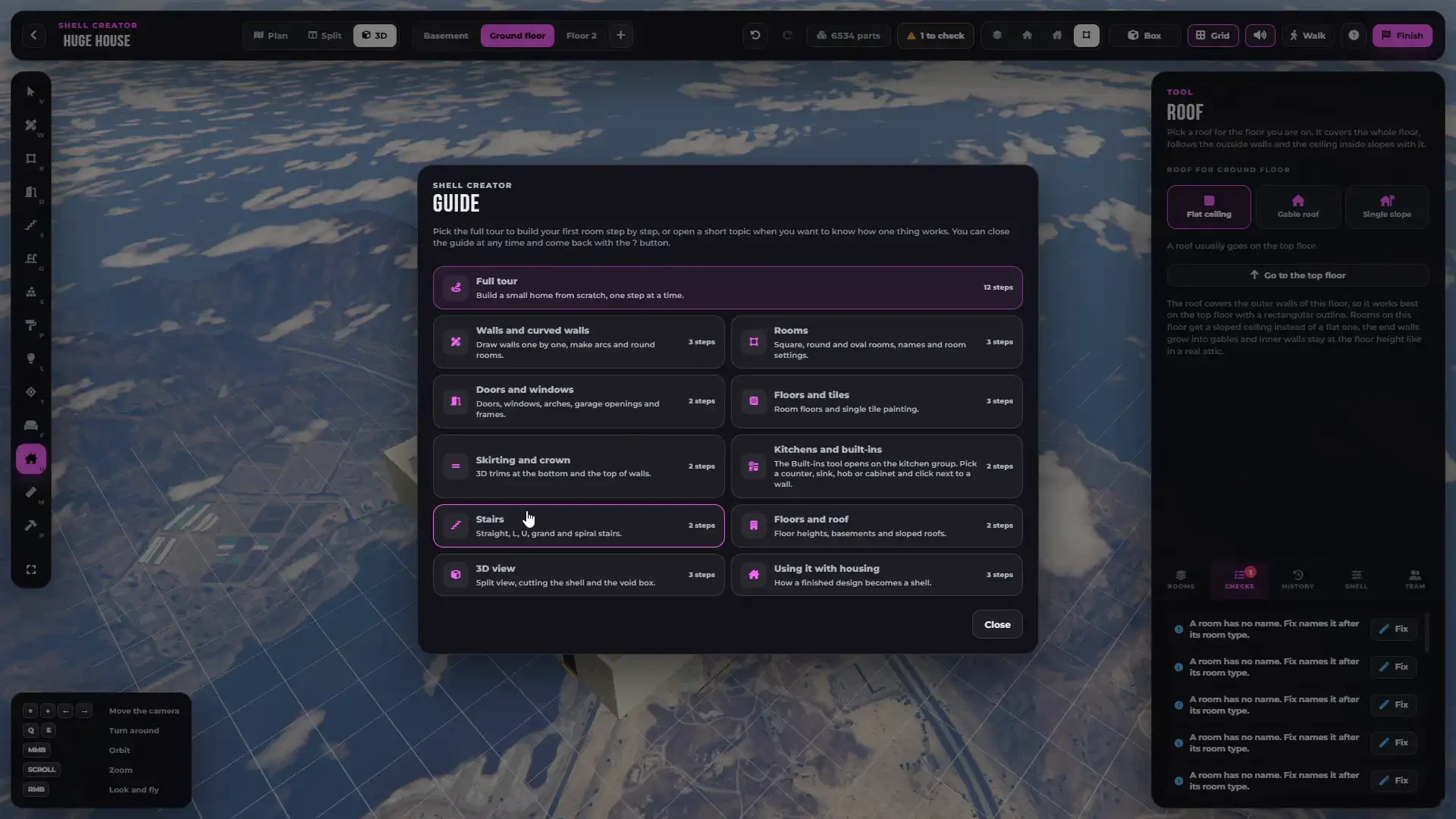Screen dimensions: 1456x819
Task: Open the Full tour guide
Action: click(727, 287)
